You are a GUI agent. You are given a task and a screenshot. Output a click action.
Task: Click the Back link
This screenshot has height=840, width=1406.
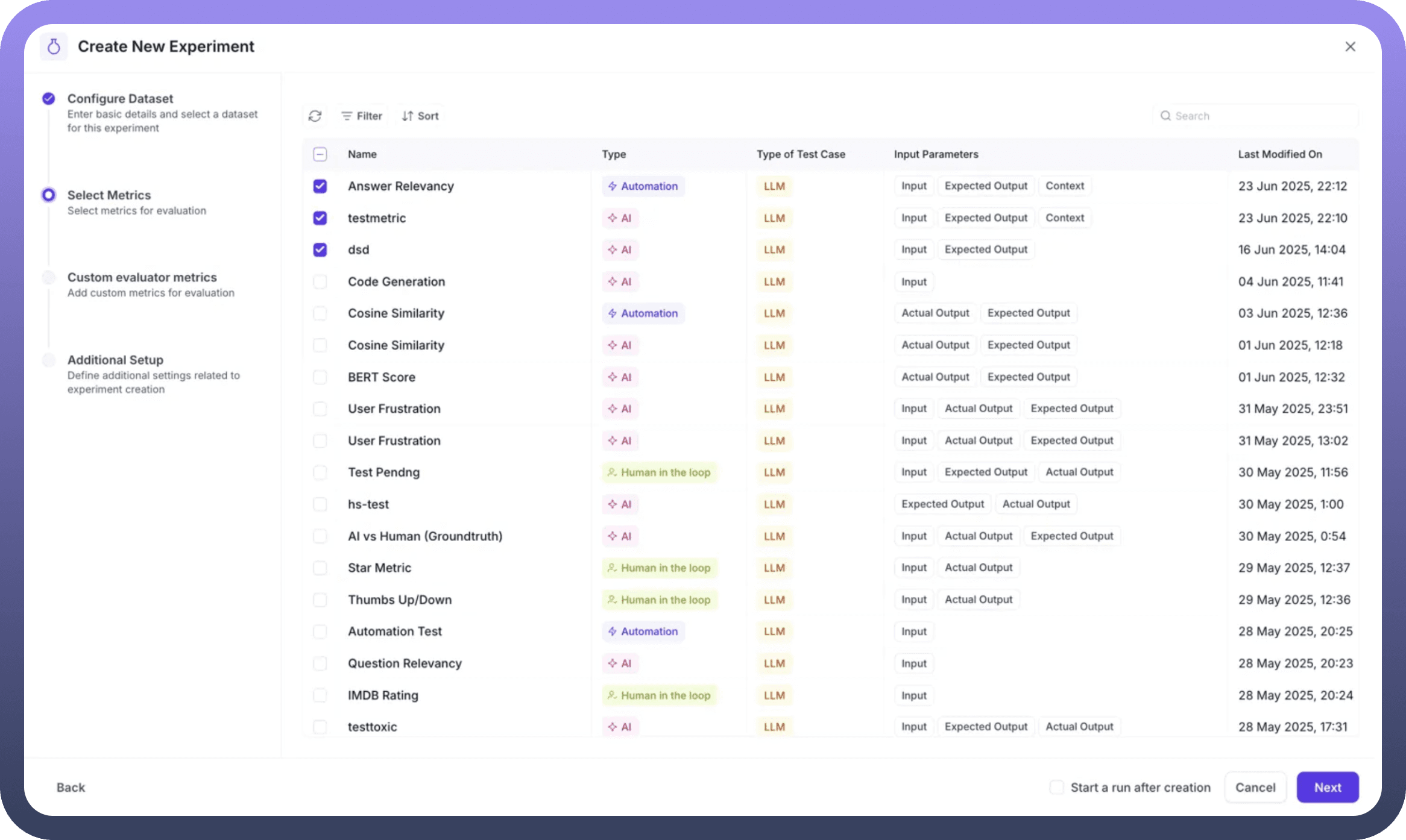point(71,788)
